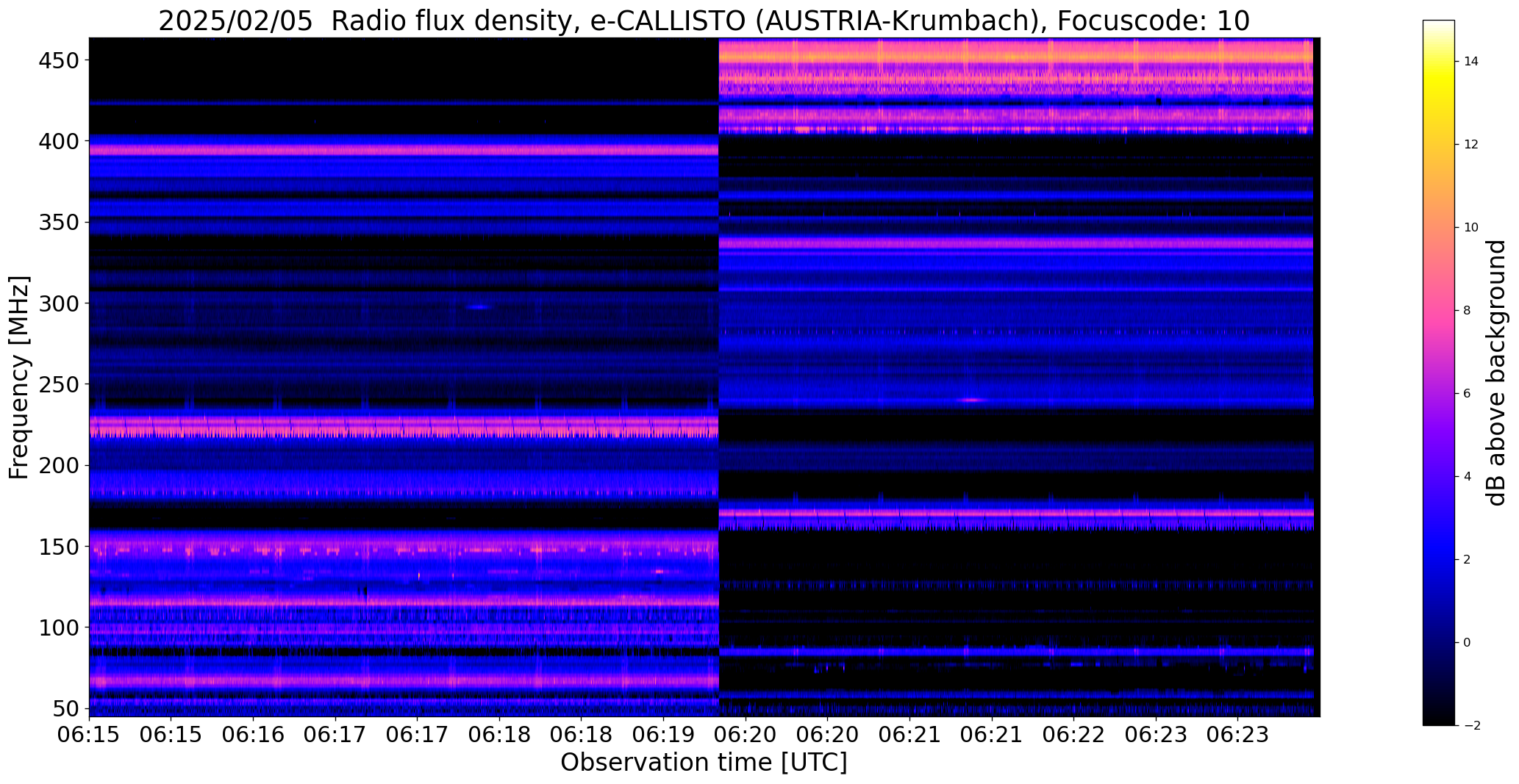The height and width of the screenshot is (784, 1519).
Task: Select the 100 frequency tick label
Action: click(x=58, y=627)
